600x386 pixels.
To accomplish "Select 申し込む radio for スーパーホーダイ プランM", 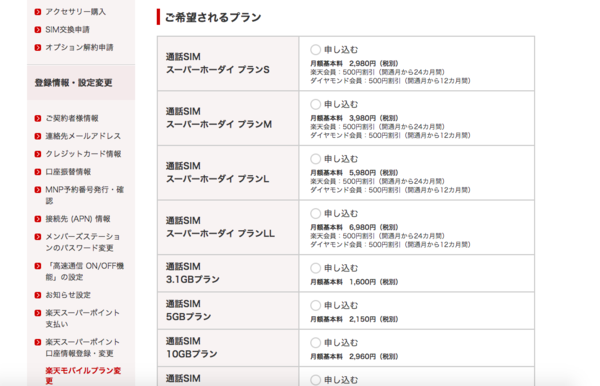I will click(x=315, y=104).
